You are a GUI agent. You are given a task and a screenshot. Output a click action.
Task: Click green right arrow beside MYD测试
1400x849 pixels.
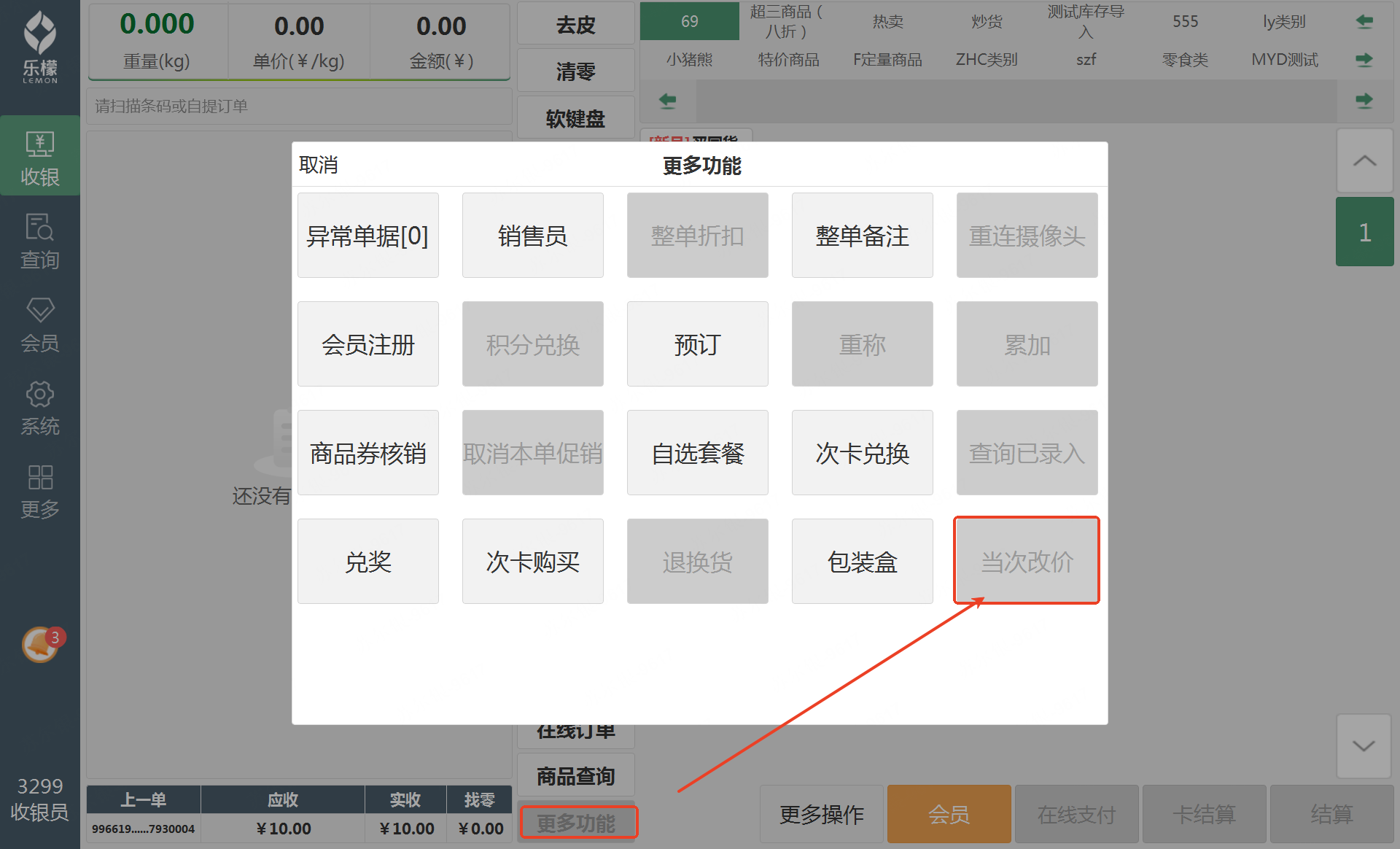(x=1364, y=59)
